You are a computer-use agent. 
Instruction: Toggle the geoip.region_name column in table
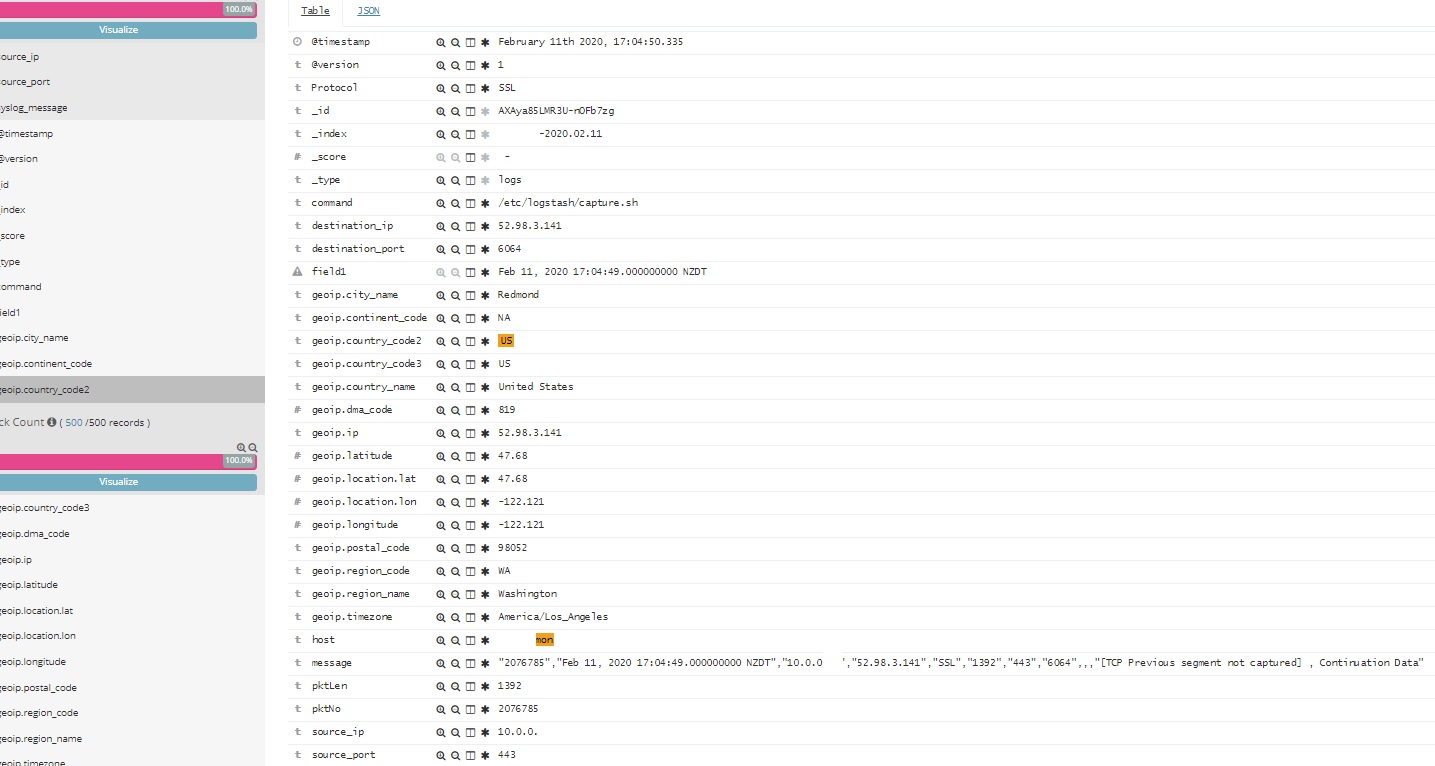[470, 594]
